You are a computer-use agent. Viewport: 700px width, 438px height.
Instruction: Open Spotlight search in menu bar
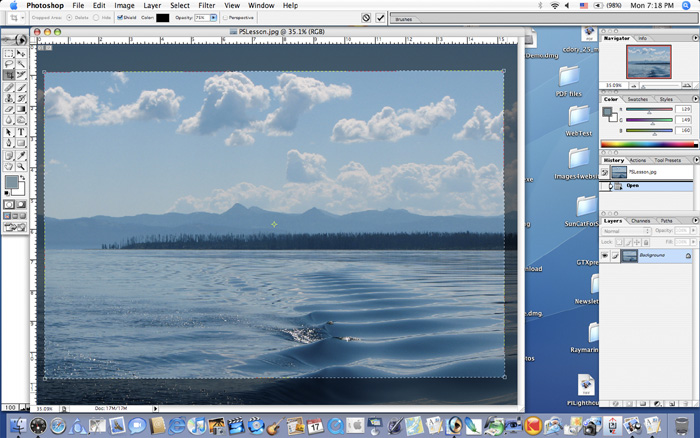coord(689,5)
